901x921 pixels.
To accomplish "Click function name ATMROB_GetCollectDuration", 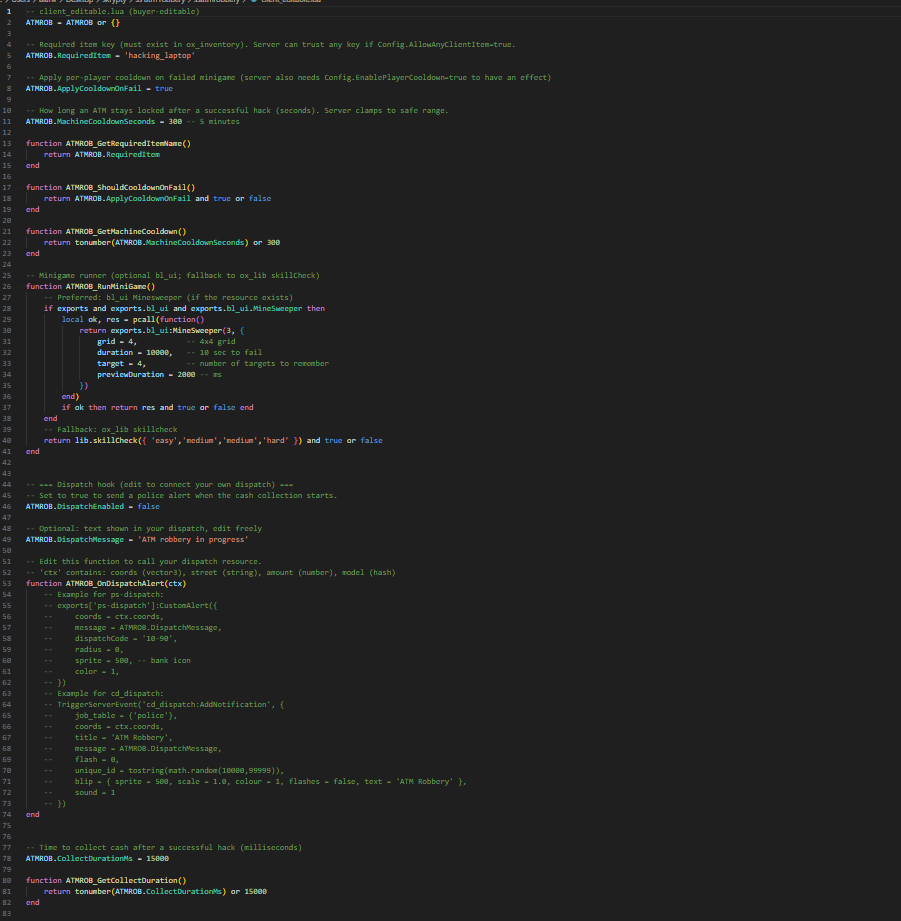I will (x=123, y=880).
